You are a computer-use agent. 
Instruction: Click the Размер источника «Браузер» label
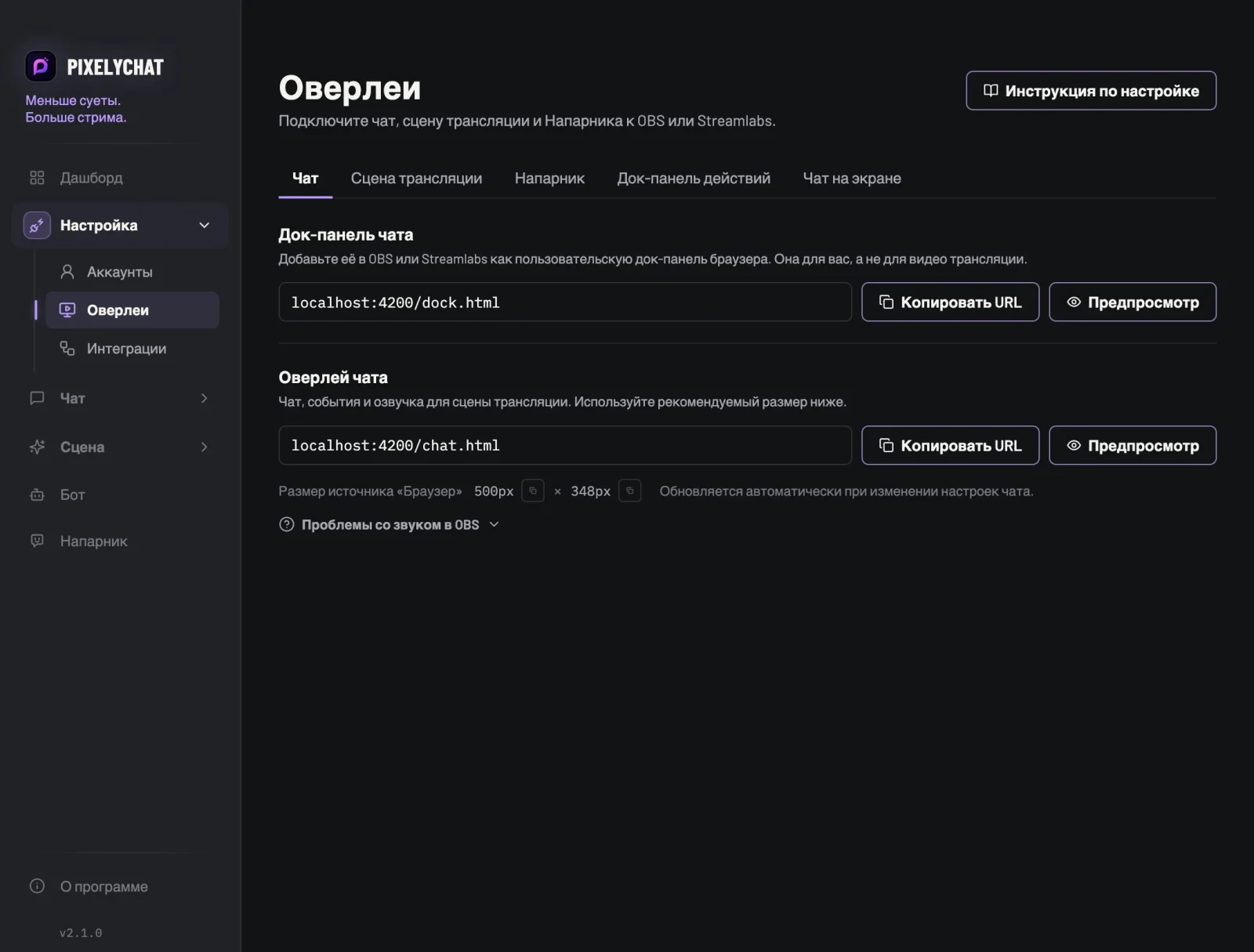(370, 491)
